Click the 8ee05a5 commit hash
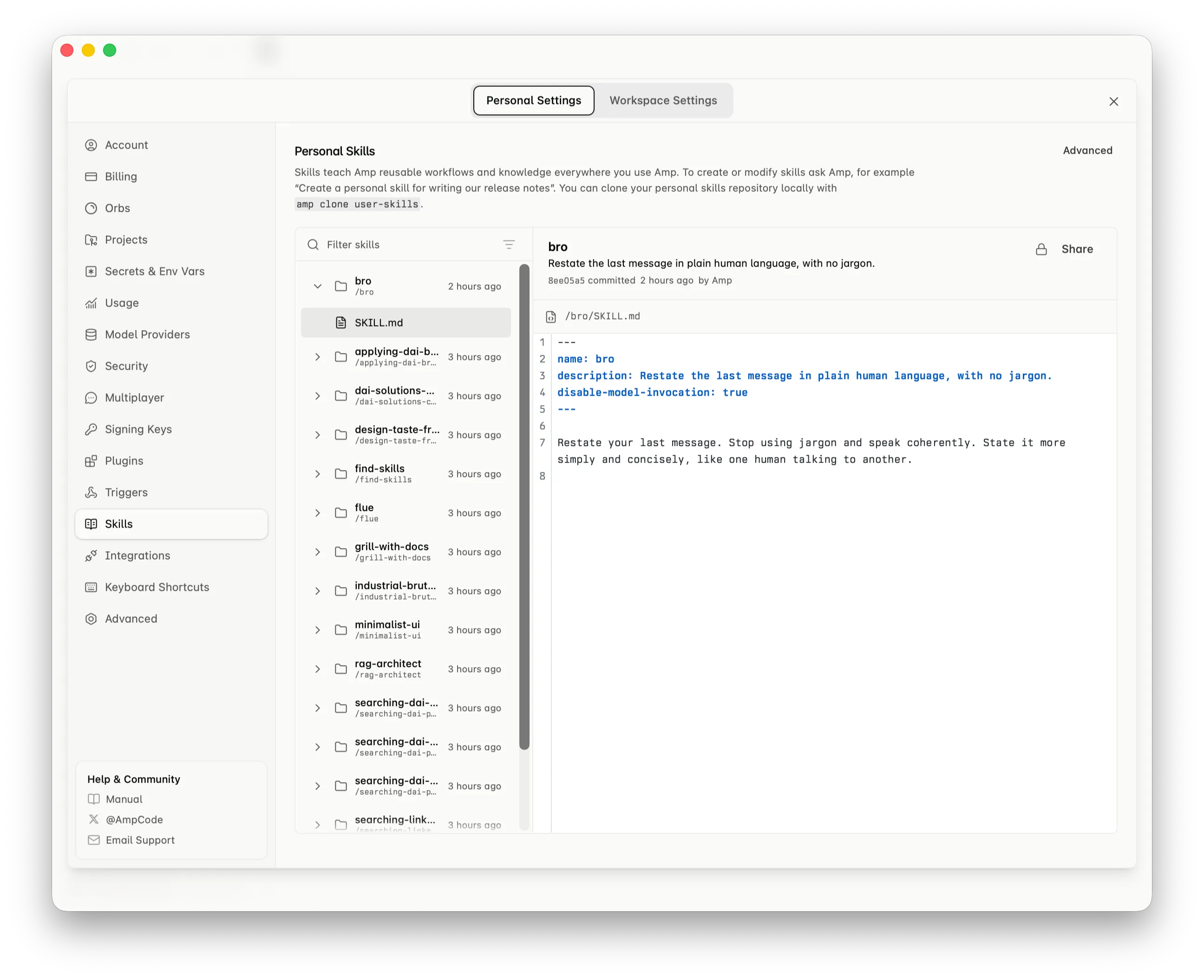The width and height of the screenshot is (1204, 980). pyautogui.click(x=566, y=281)
